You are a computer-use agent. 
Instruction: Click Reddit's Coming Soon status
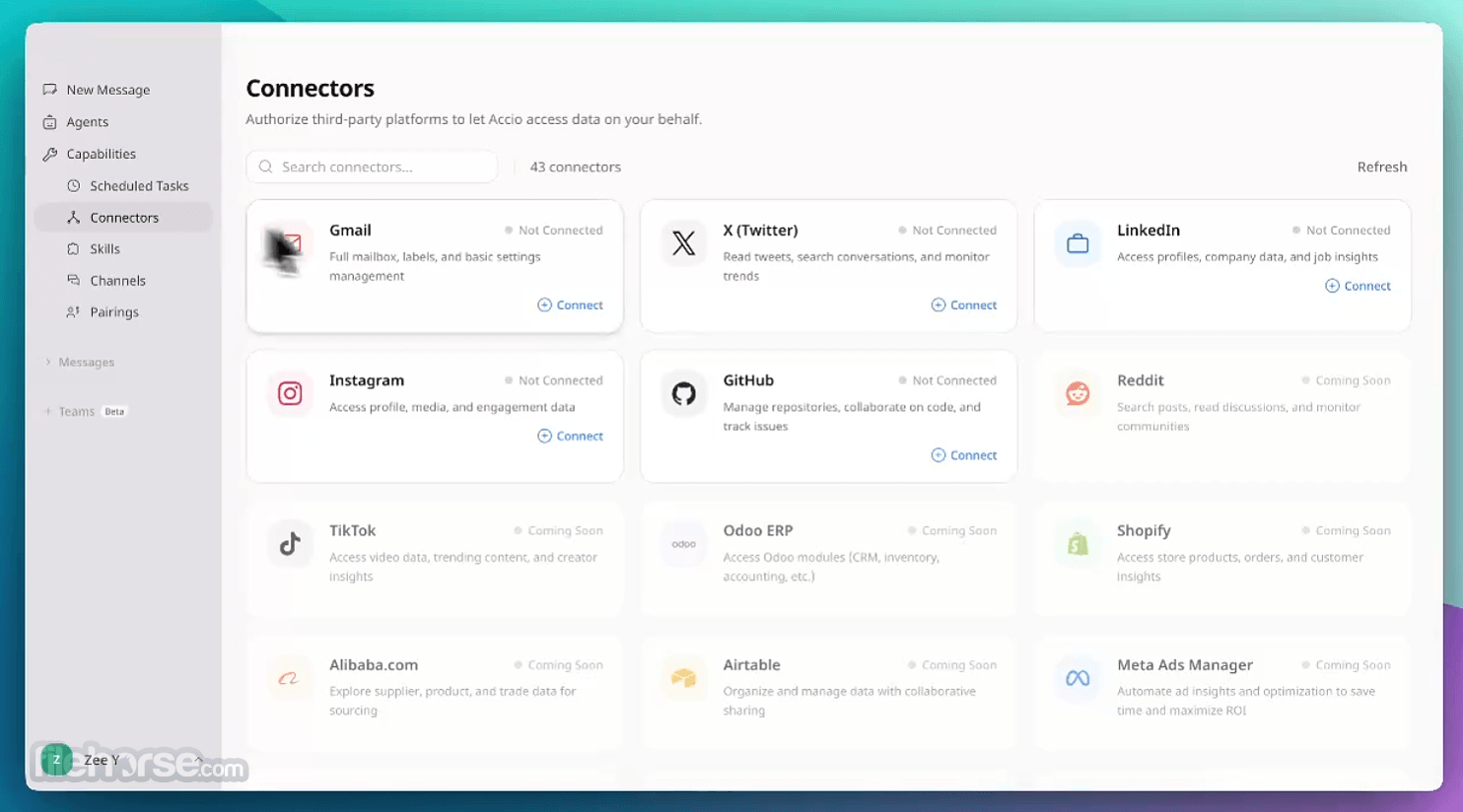coord(1346,380)
